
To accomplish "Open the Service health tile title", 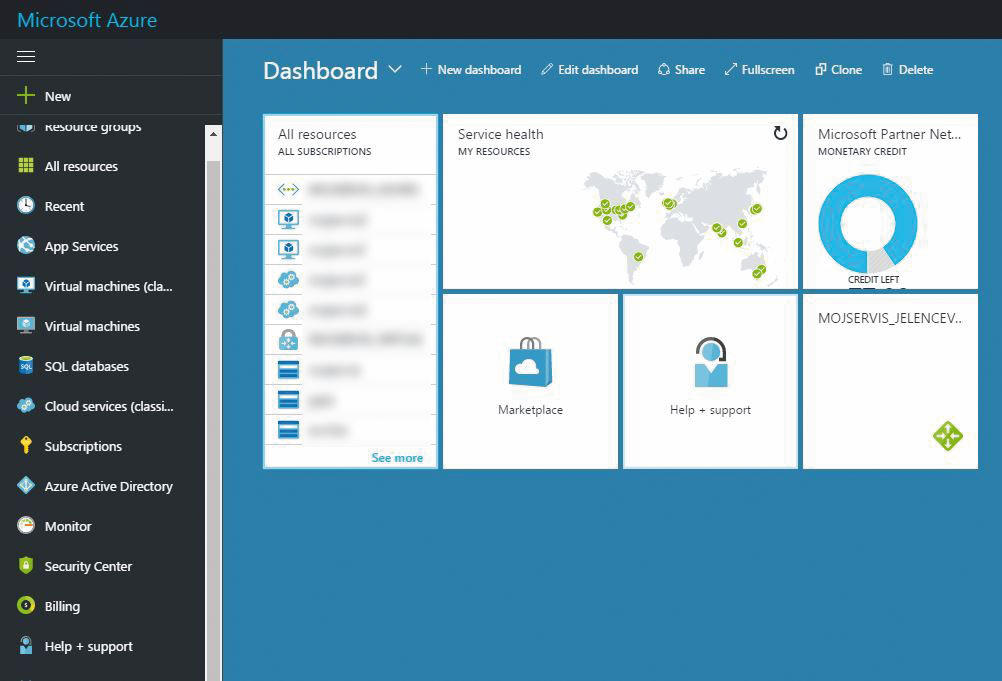I will click(x=500, y=134).
